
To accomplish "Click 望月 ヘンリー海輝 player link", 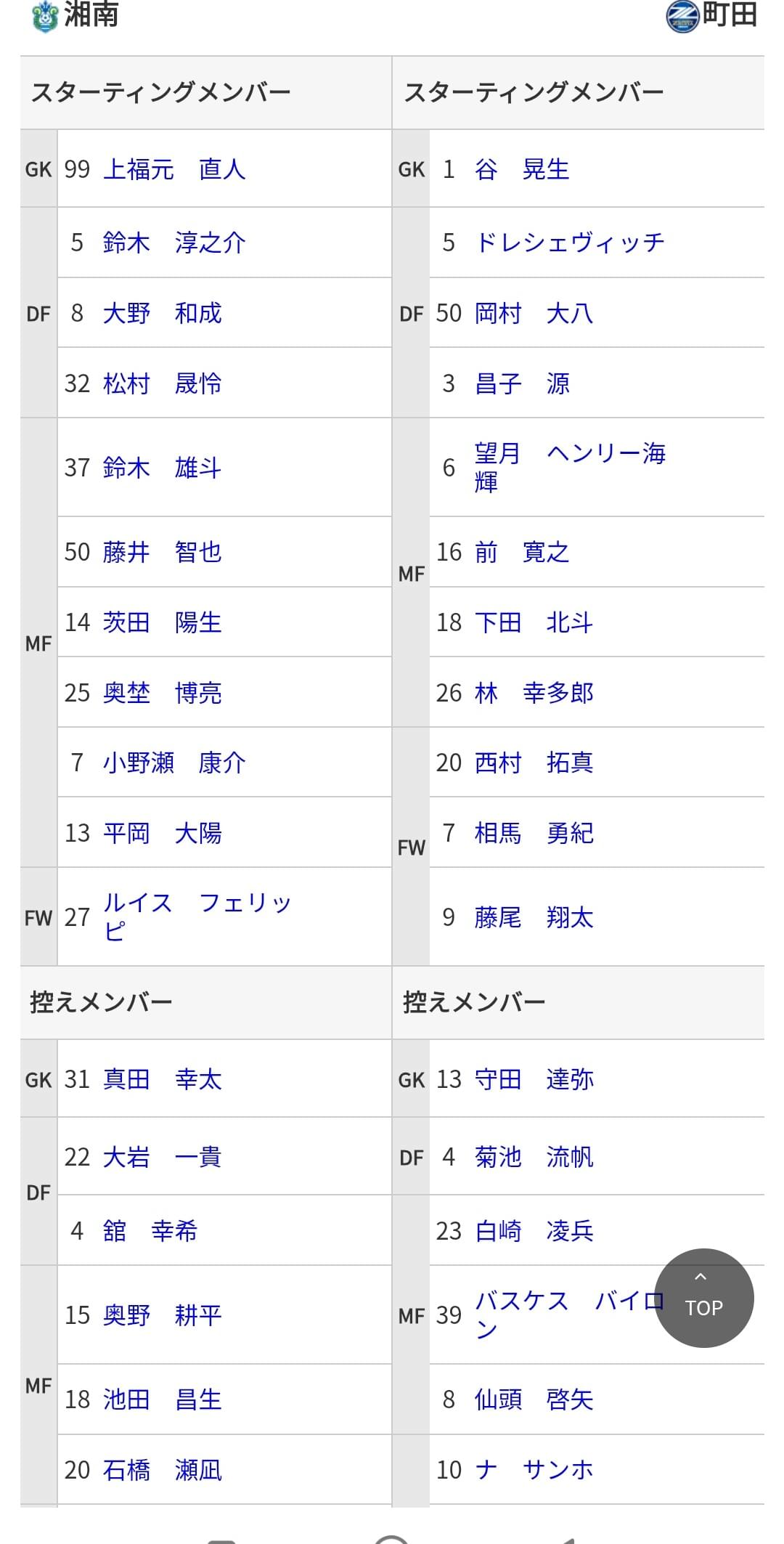I will (x=570, y=467).
